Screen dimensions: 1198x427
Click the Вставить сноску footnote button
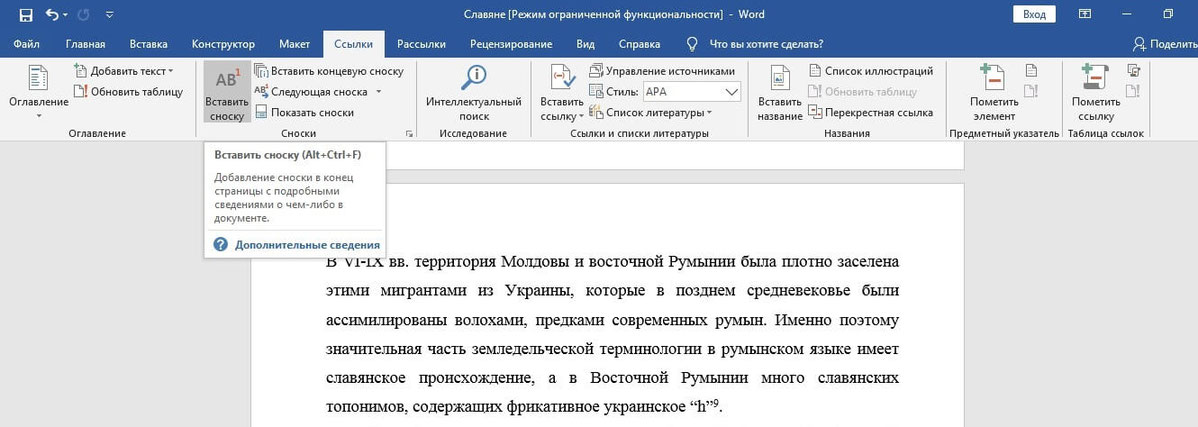click(227, 92)
